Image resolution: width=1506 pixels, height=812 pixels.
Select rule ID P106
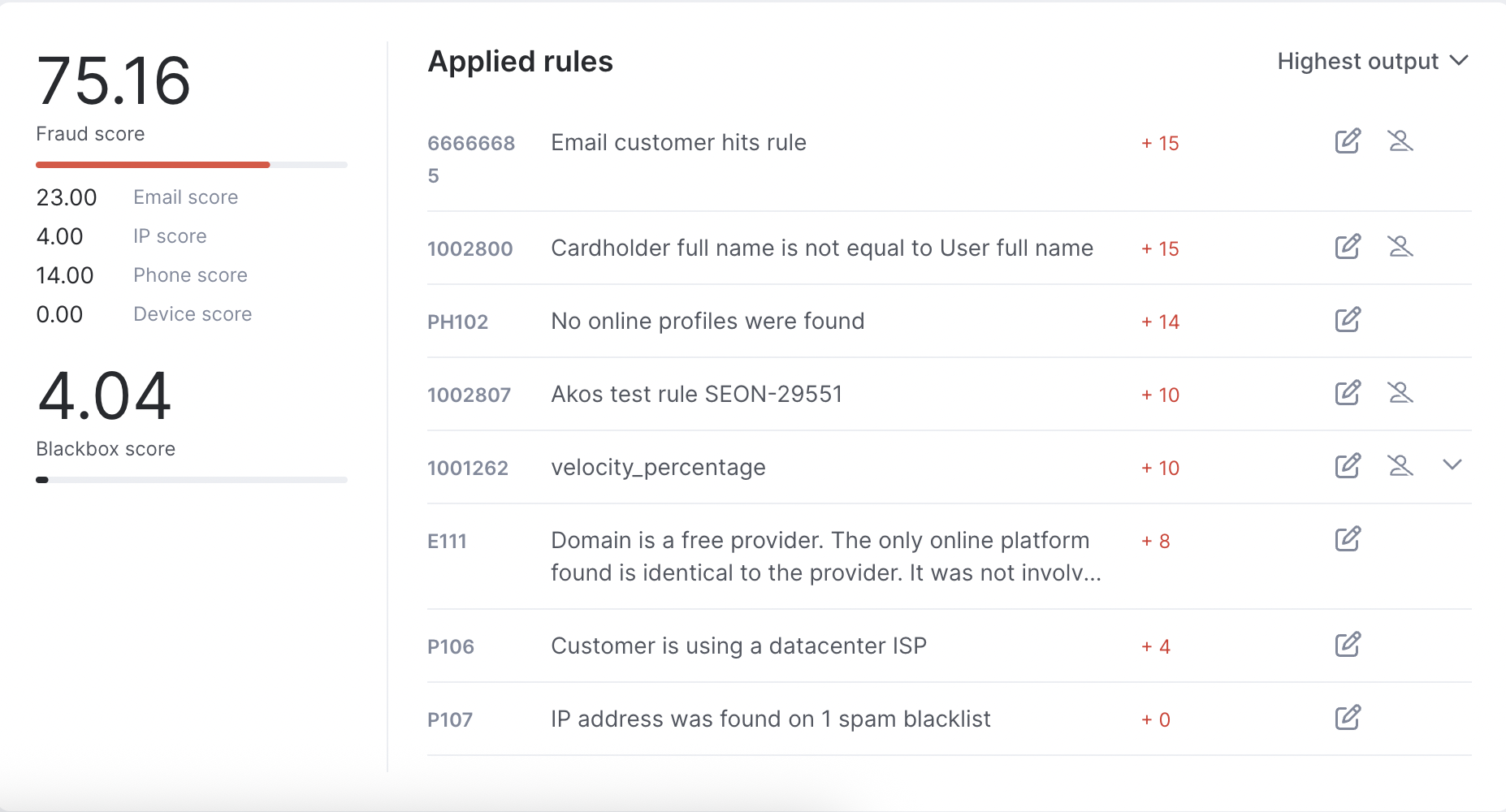point(451,646)
